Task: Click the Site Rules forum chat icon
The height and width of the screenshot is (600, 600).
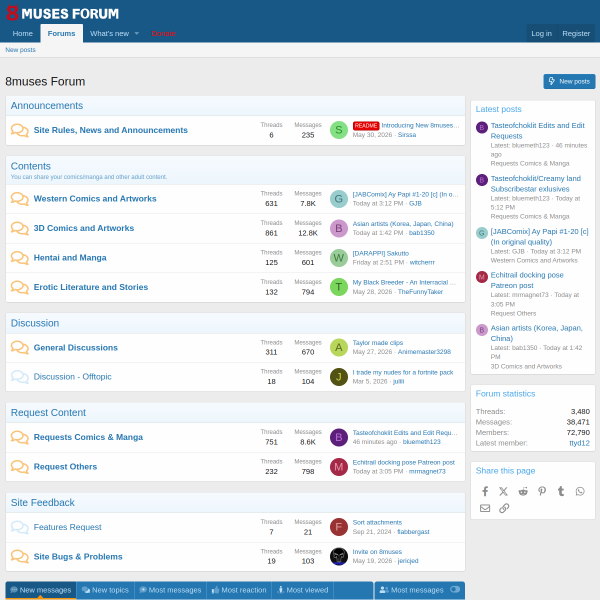Action: point(20,130)
